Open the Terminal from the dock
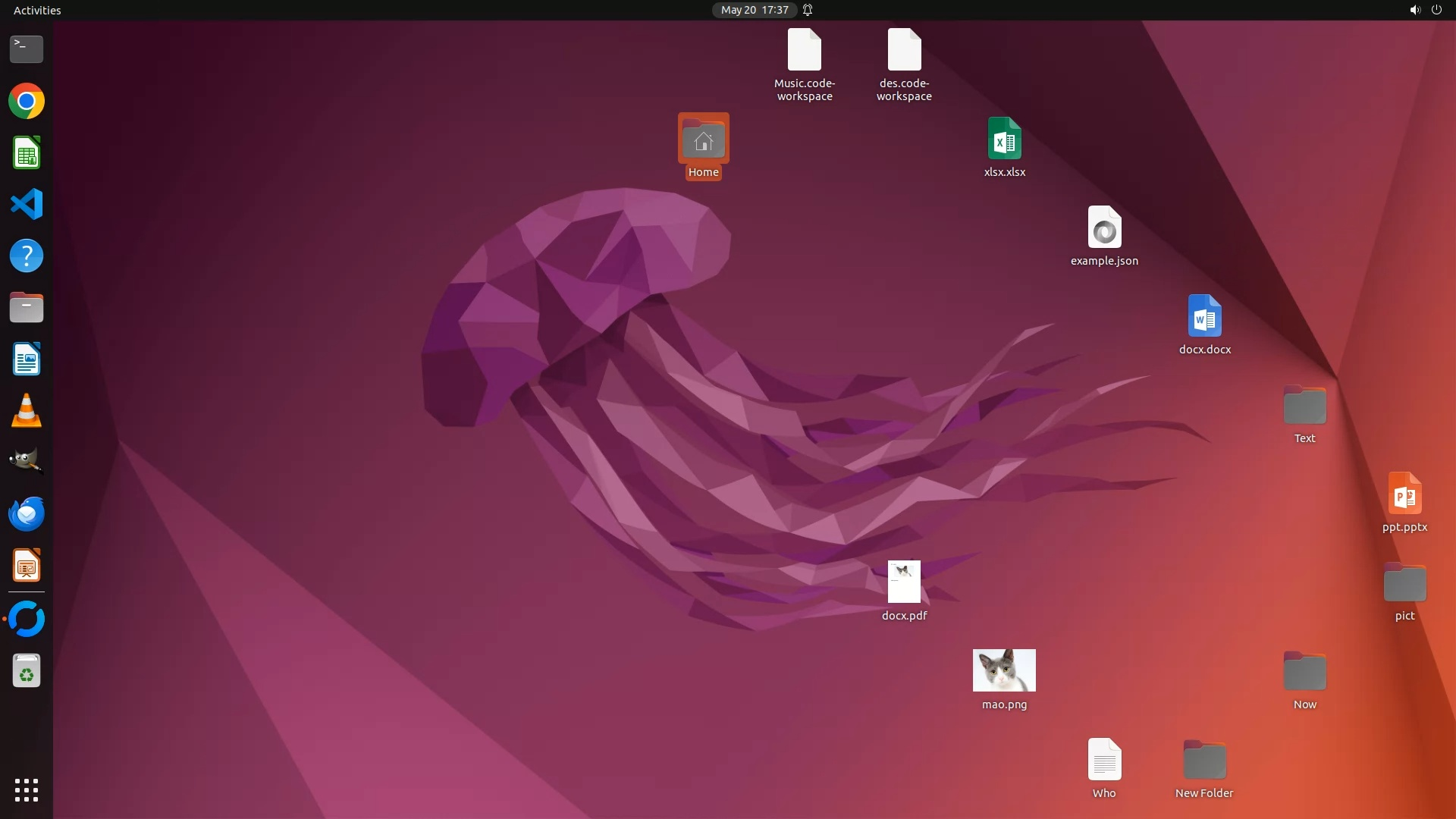 tap(27, 49)
